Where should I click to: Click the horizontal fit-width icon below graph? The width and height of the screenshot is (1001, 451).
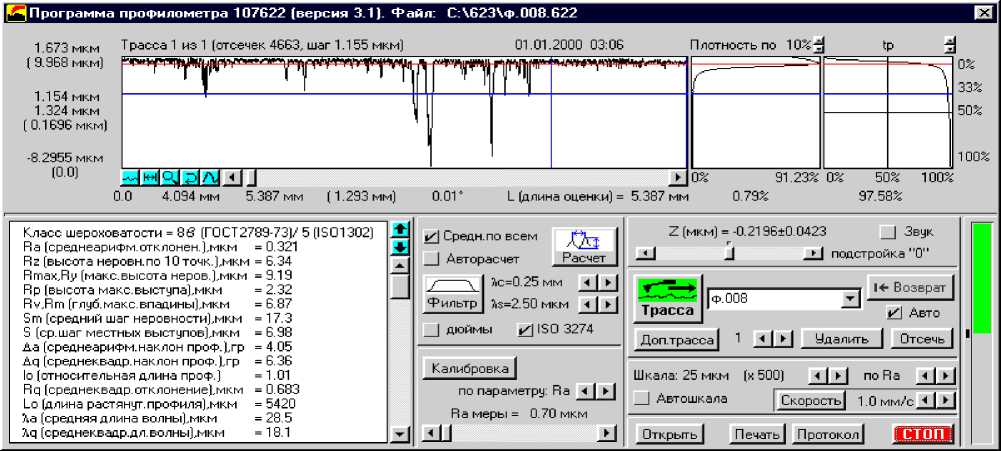point(150,177)
